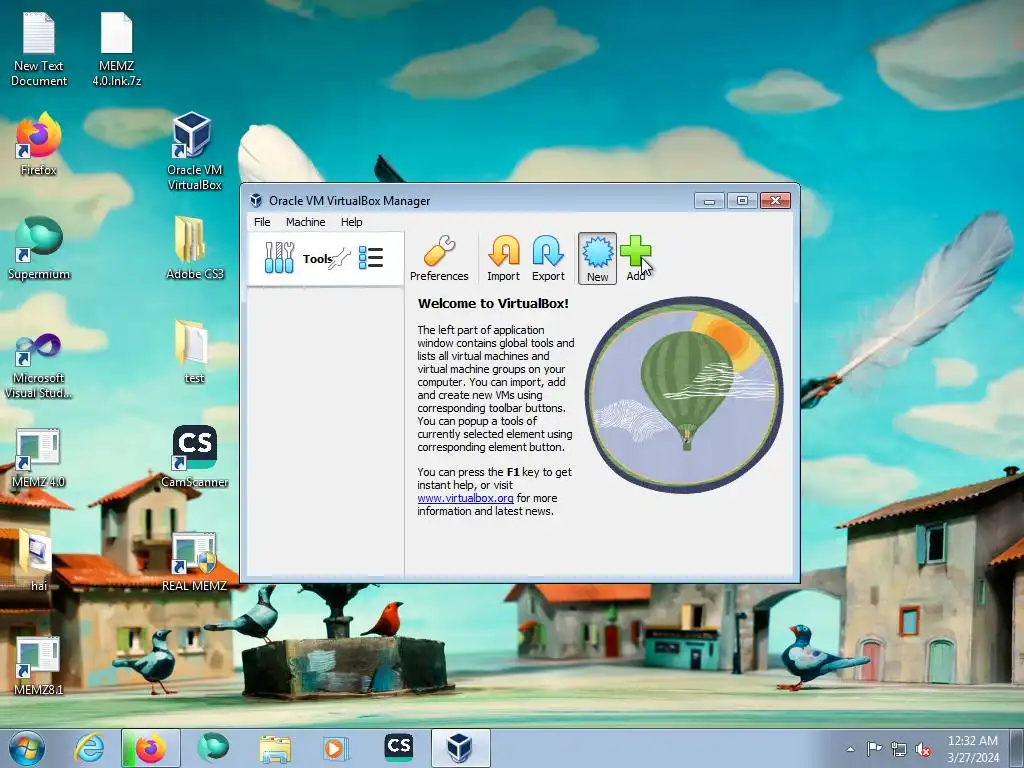
Task: Select the MEMZ 4.0.lnk.7z desktop file
Action: pos(116,50)
